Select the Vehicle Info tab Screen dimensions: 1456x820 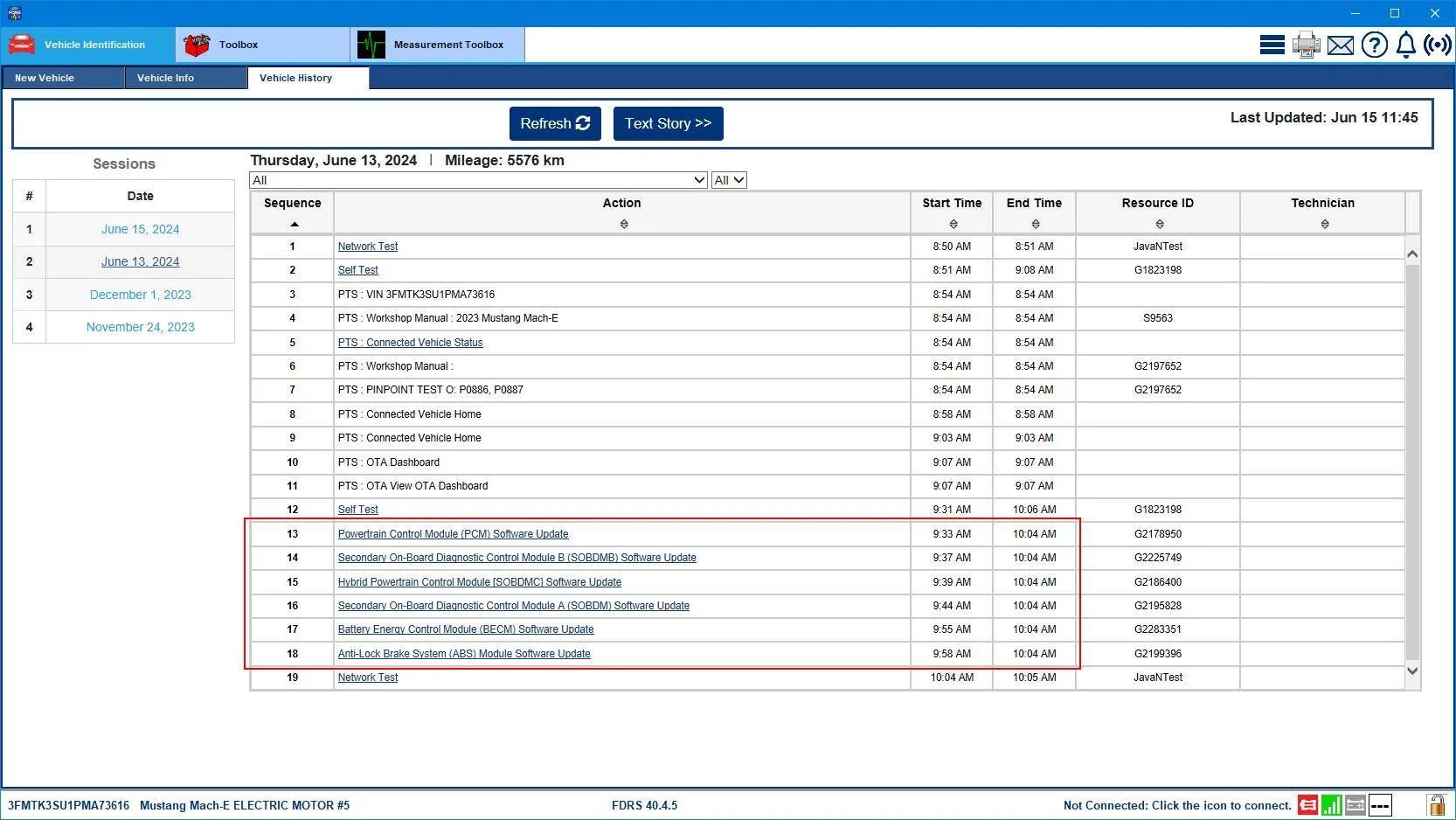[186, 78]
